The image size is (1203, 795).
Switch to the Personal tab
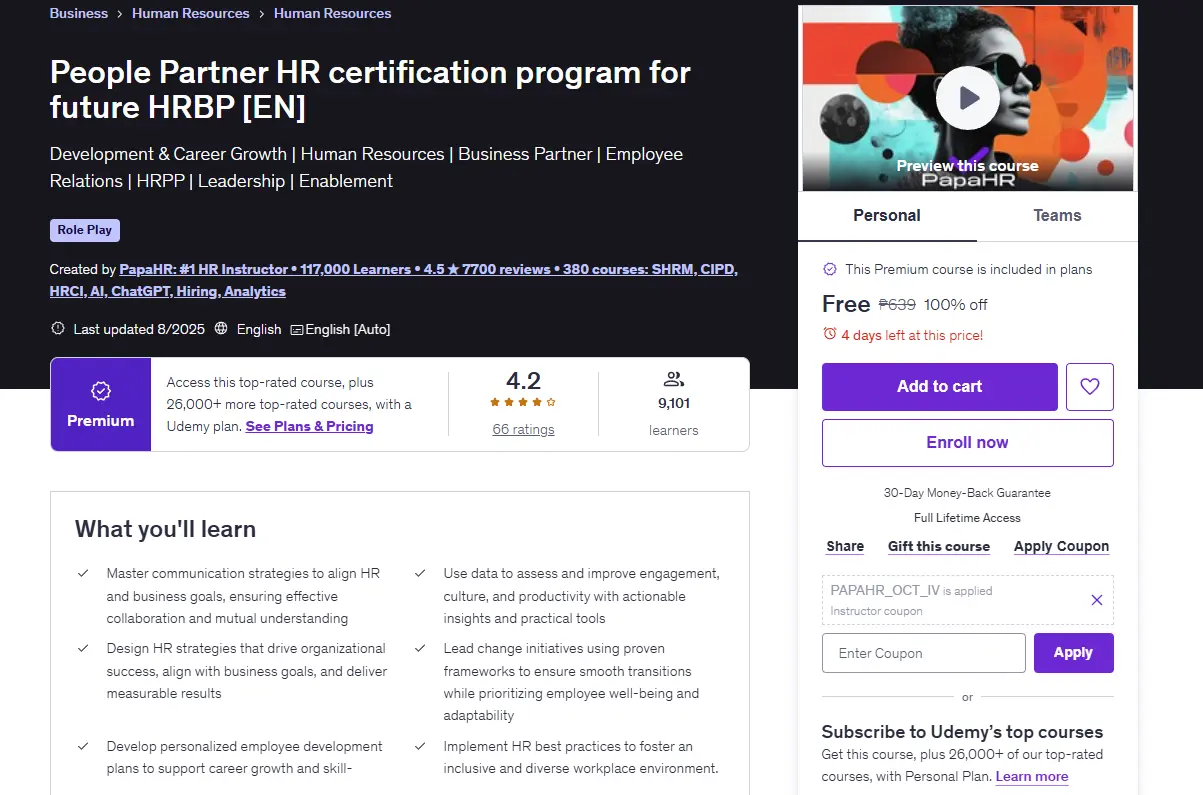(x=887, y=215)
